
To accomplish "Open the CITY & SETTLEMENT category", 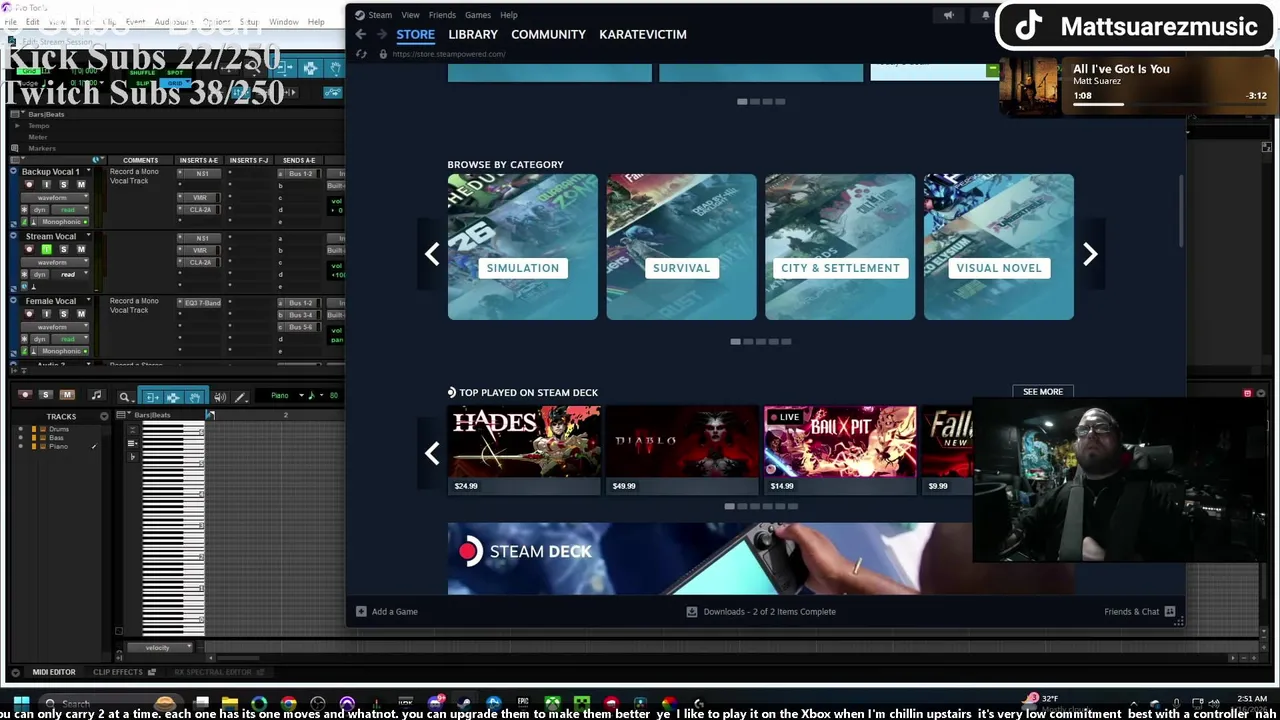I will (x=840, y=247).
